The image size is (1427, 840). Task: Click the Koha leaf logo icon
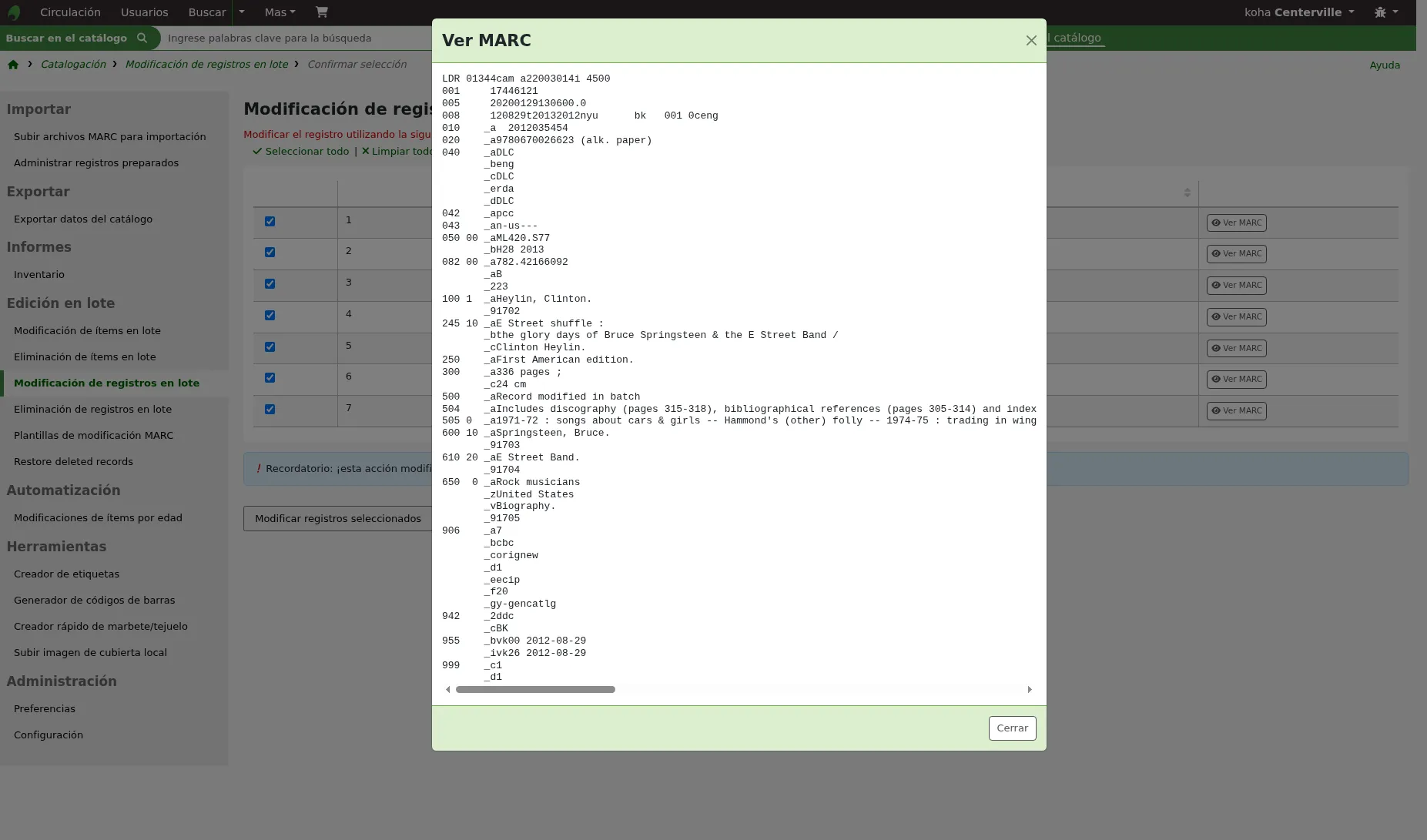(x=13, y=12)
